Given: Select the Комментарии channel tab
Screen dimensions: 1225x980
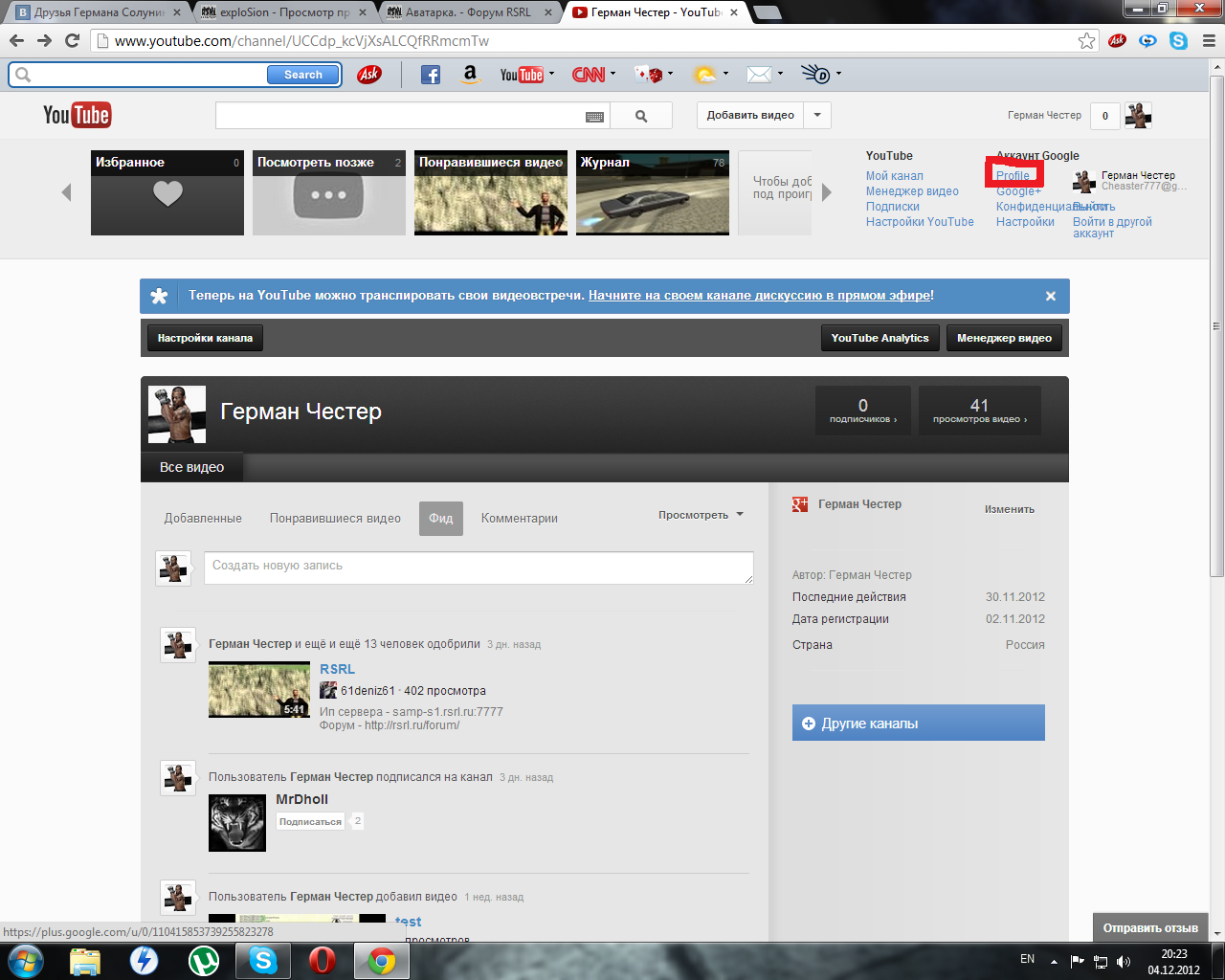Looking at the screenshot, I should pyautogui.click(x=520, y=519).
